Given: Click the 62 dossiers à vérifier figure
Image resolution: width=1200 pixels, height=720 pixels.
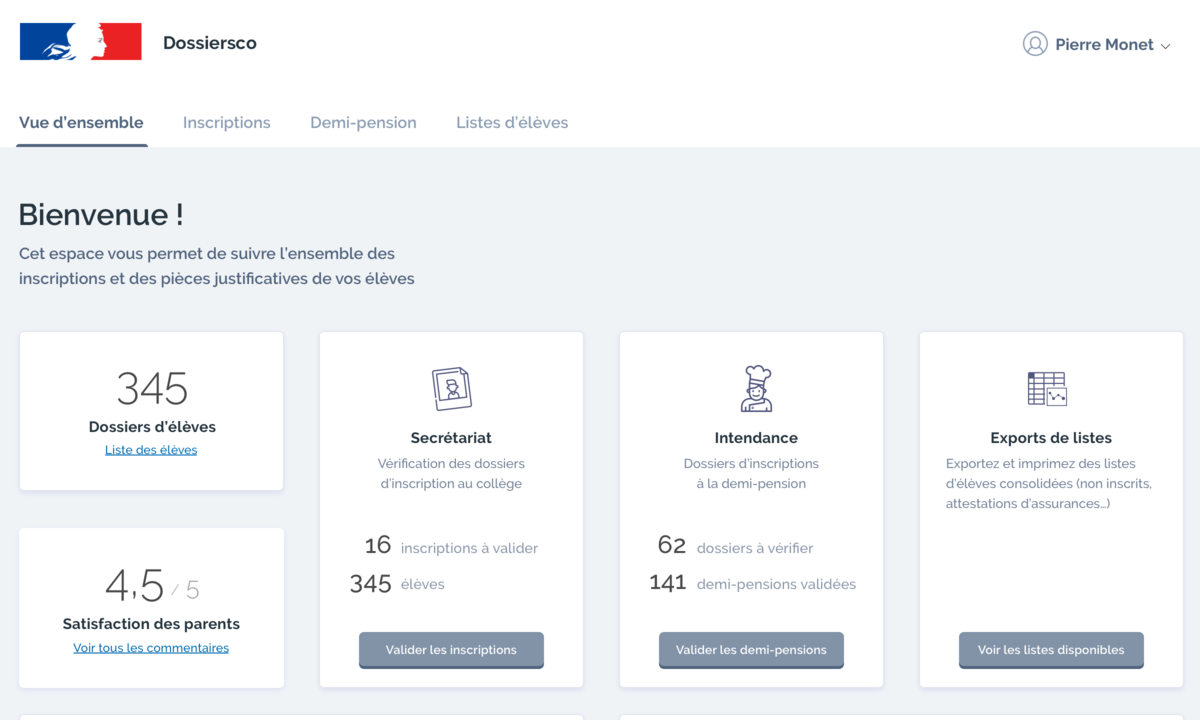Looking at the screenshot, I should pos(671,546).
